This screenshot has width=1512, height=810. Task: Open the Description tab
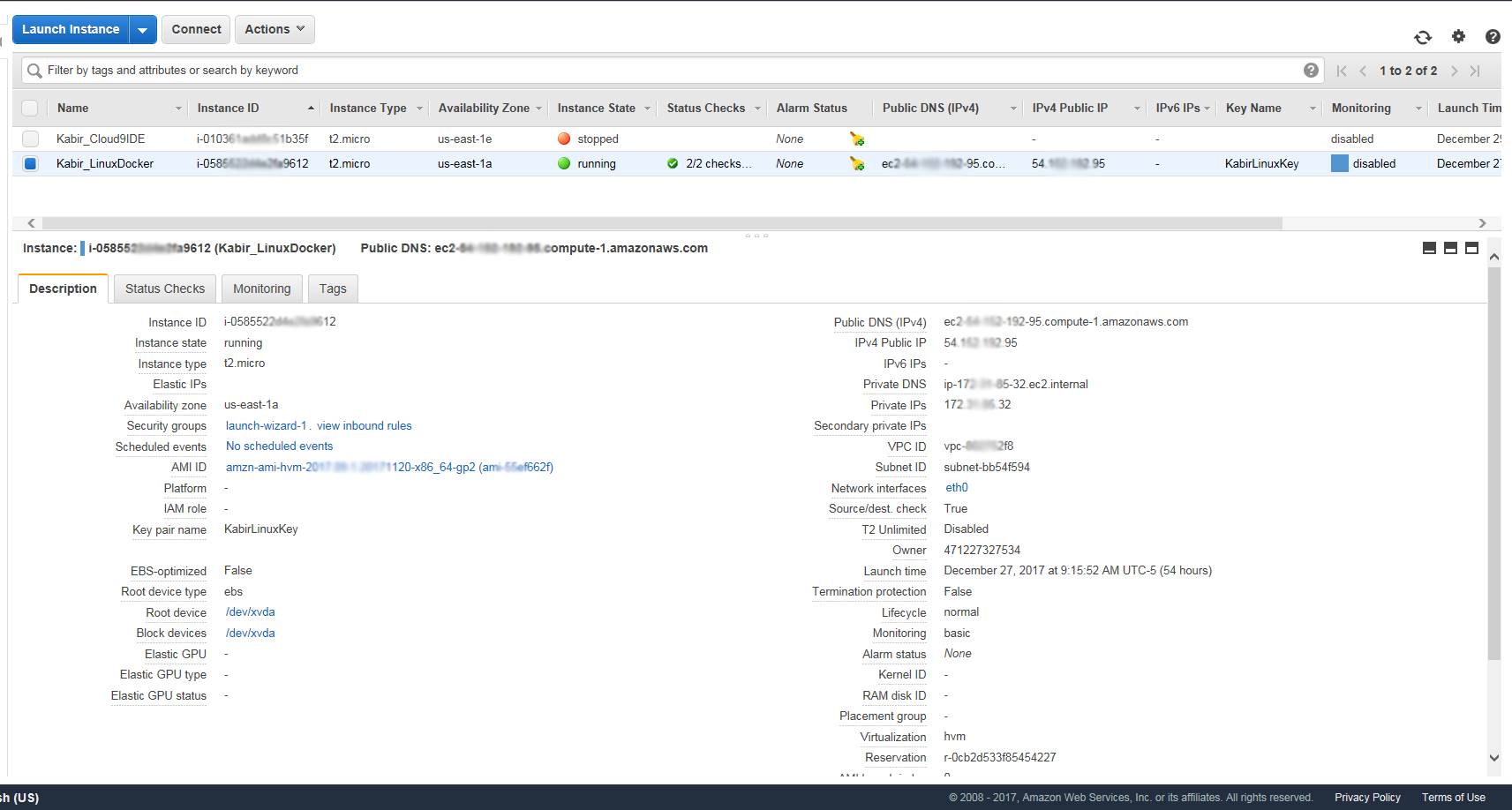click(63, 289)
